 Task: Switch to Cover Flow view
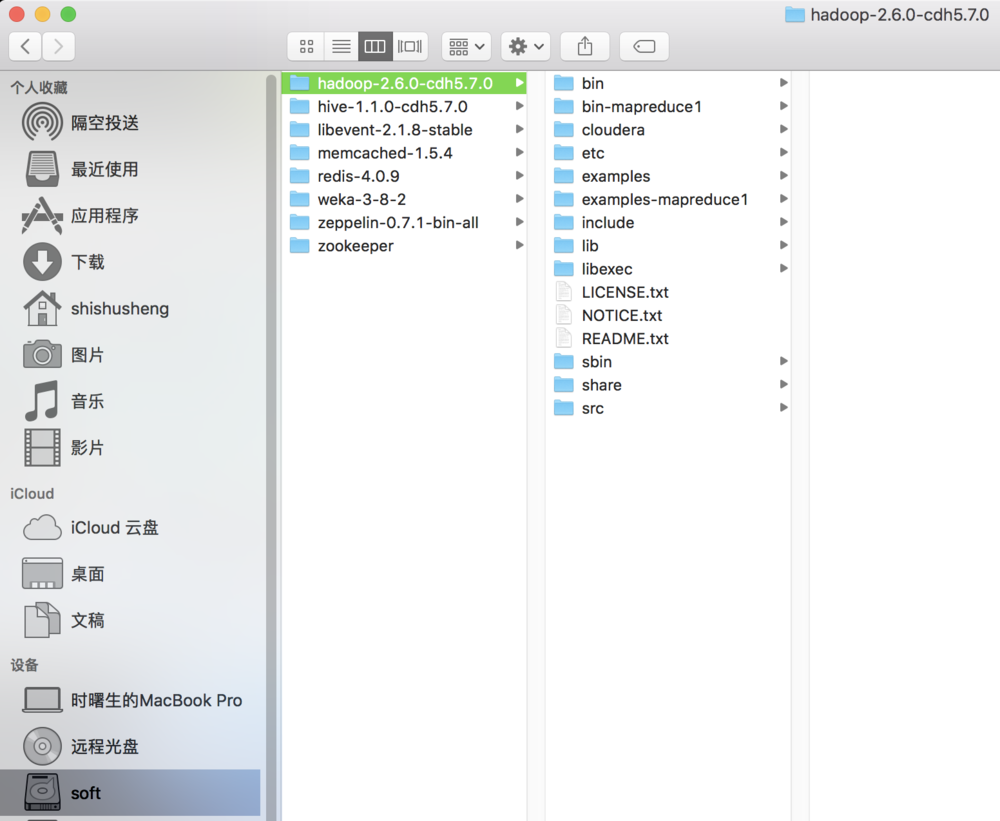point(409,46)
